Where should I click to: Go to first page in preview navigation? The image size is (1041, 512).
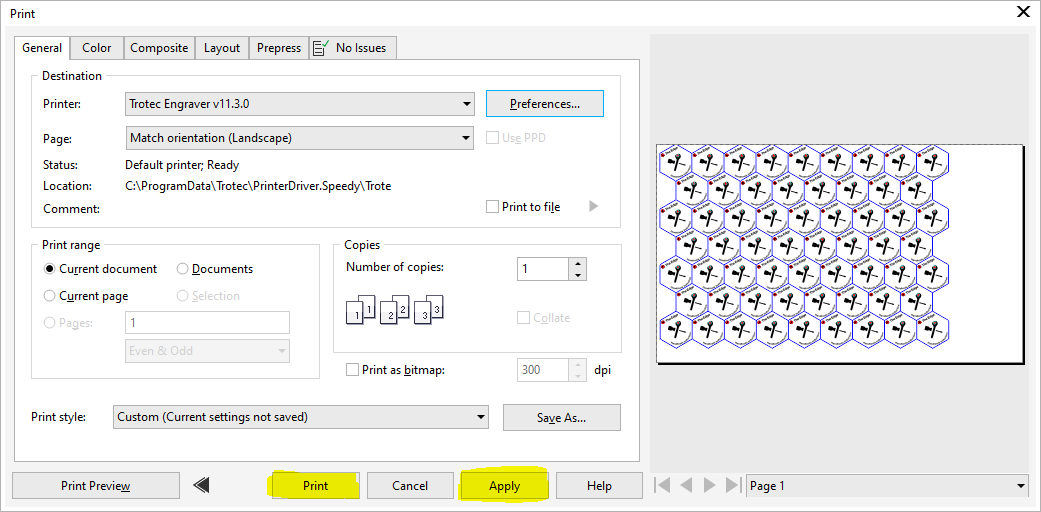point(662,486)
